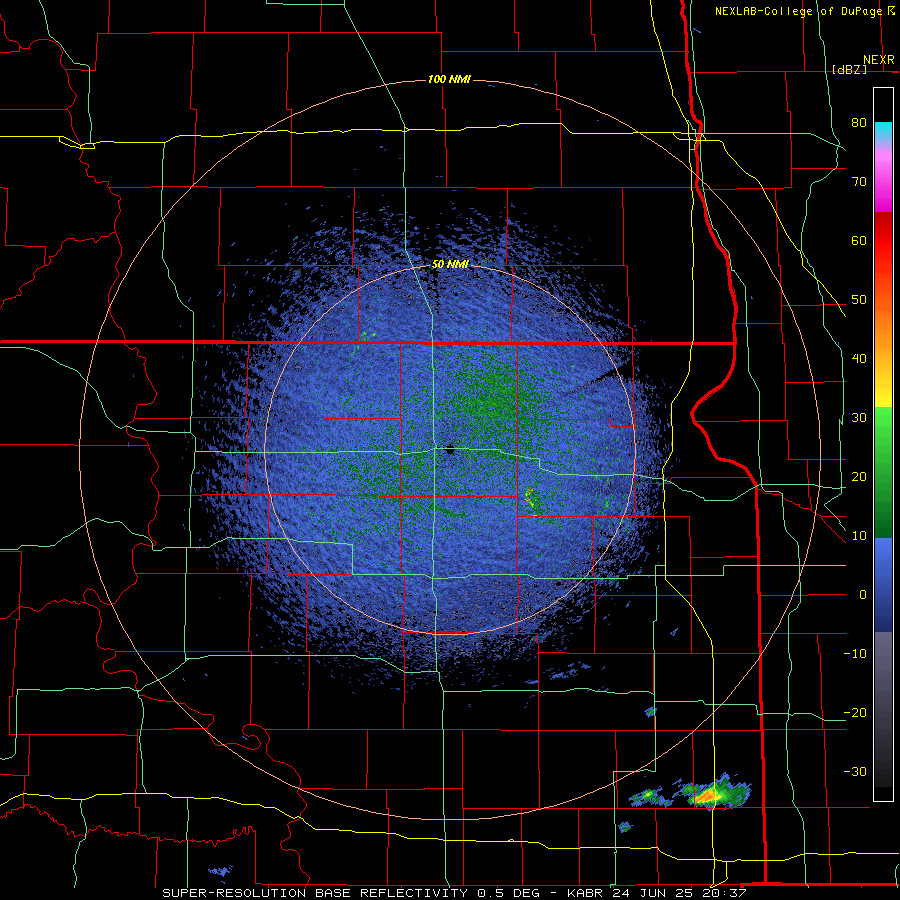Click the orange storm cell core in southeast
The width and height of the screenshot is (900, 900).
tap(707, 796)
